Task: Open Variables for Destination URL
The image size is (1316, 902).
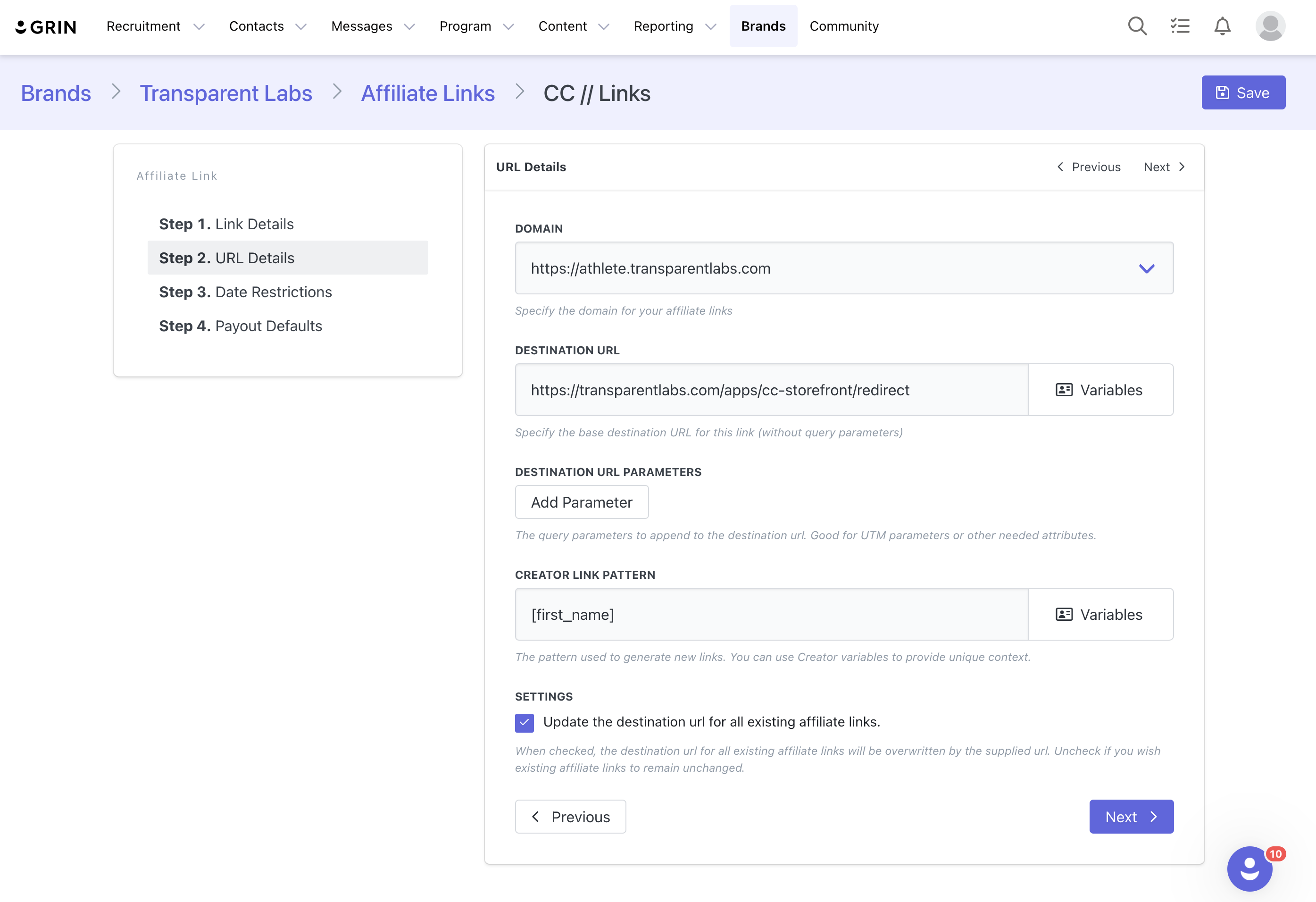Action: coord(1100,390)
